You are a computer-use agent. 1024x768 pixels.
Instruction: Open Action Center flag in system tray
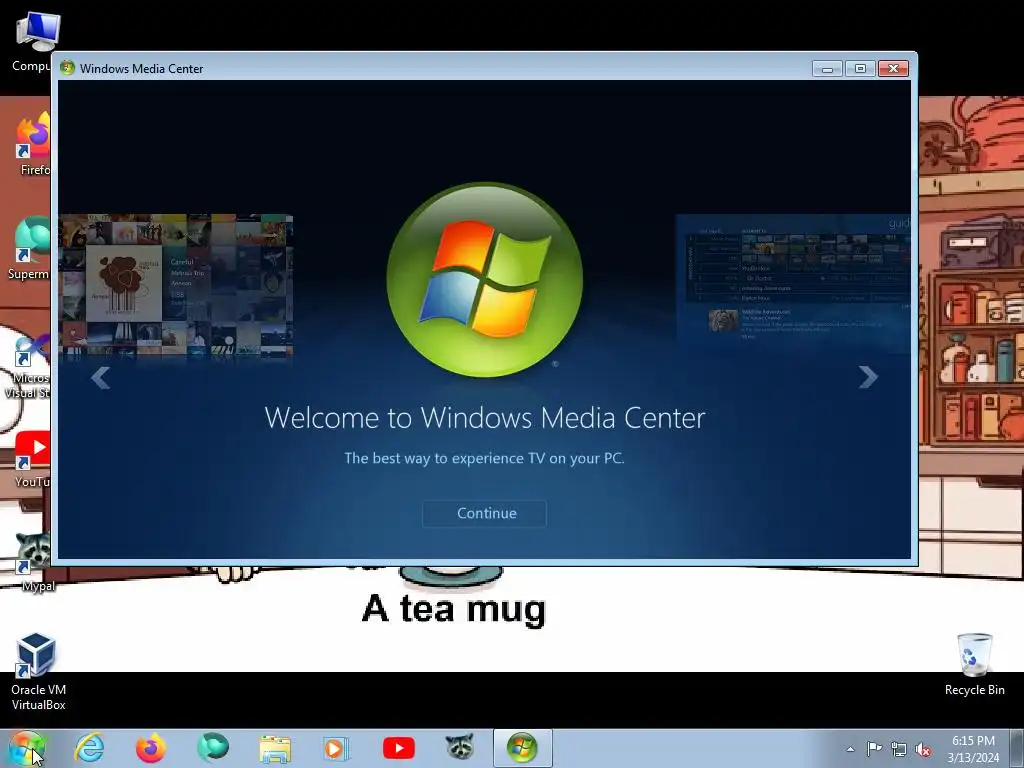pos(874,748)
